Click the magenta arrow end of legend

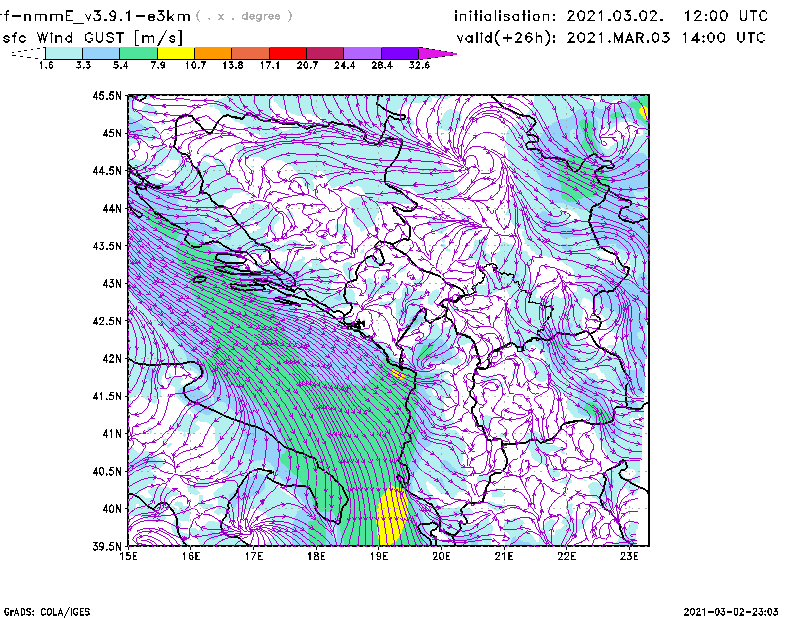point(436,53)
